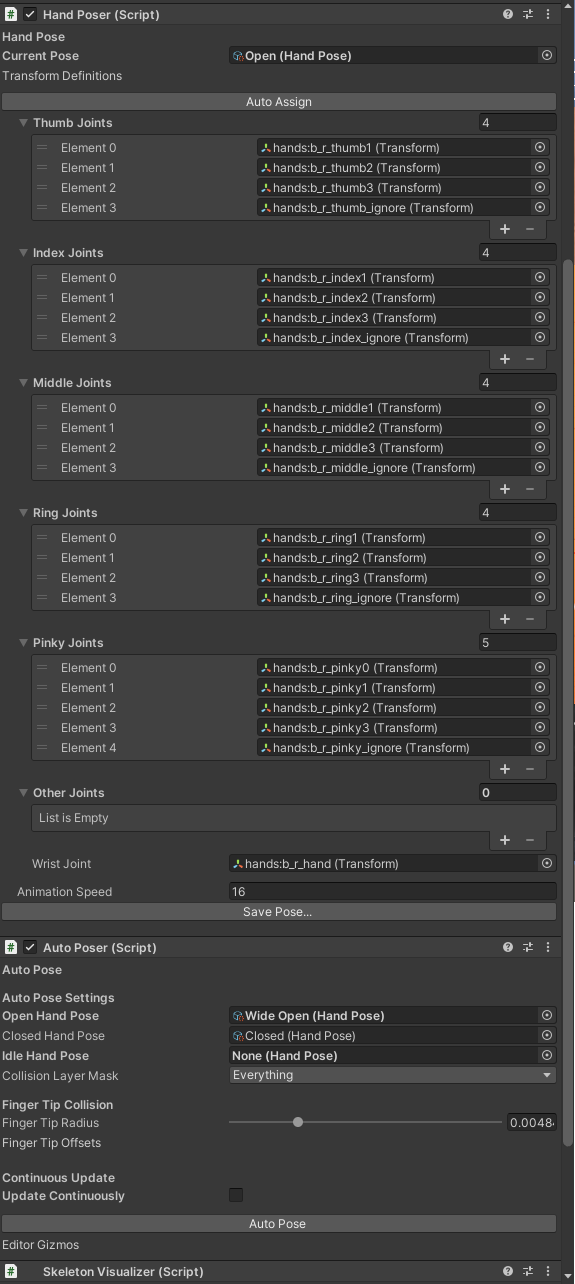This screenshot has width=575, height=1284.
Task: Toggle Auto Poser script enabled checkbox
Action: click(x=30, y=947)
